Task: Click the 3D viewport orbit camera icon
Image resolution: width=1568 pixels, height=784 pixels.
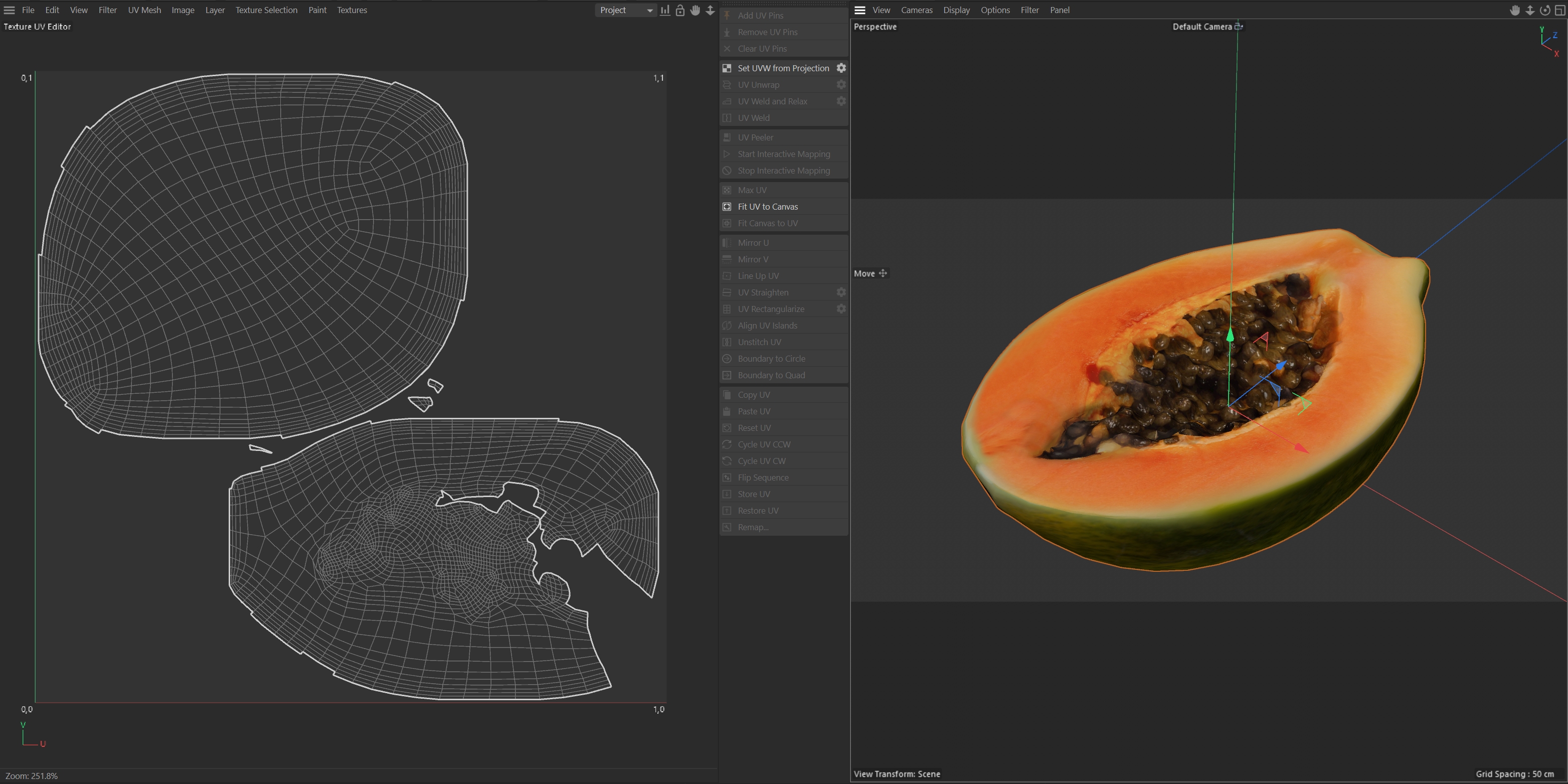Action: pos(1545,11)
